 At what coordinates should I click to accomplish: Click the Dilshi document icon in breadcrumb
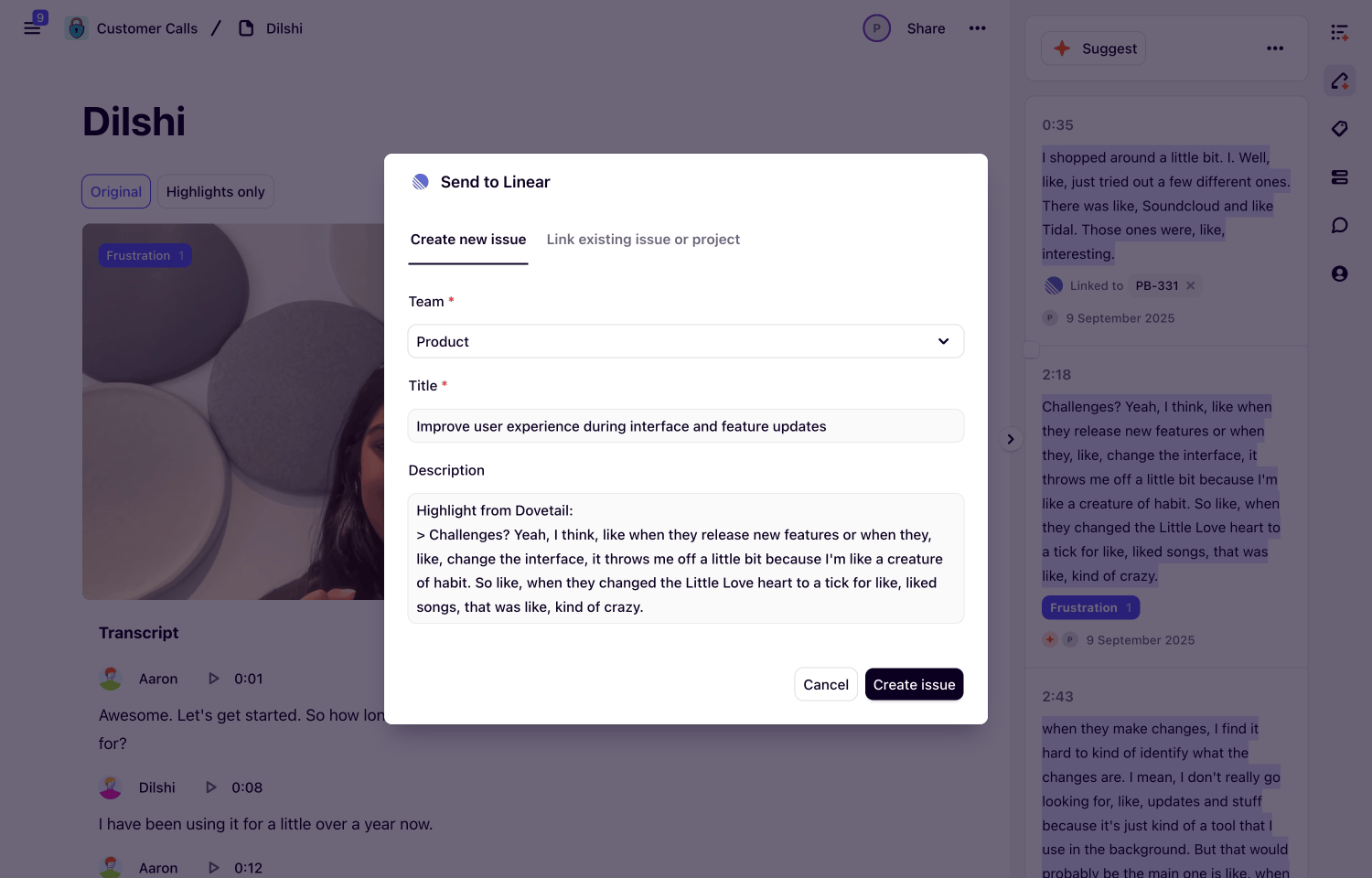(246, 28)
